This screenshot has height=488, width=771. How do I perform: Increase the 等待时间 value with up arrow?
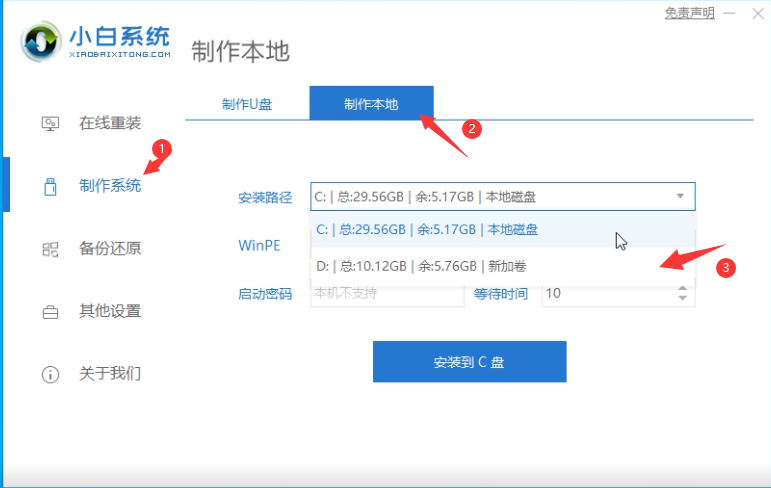pos(683,289)
